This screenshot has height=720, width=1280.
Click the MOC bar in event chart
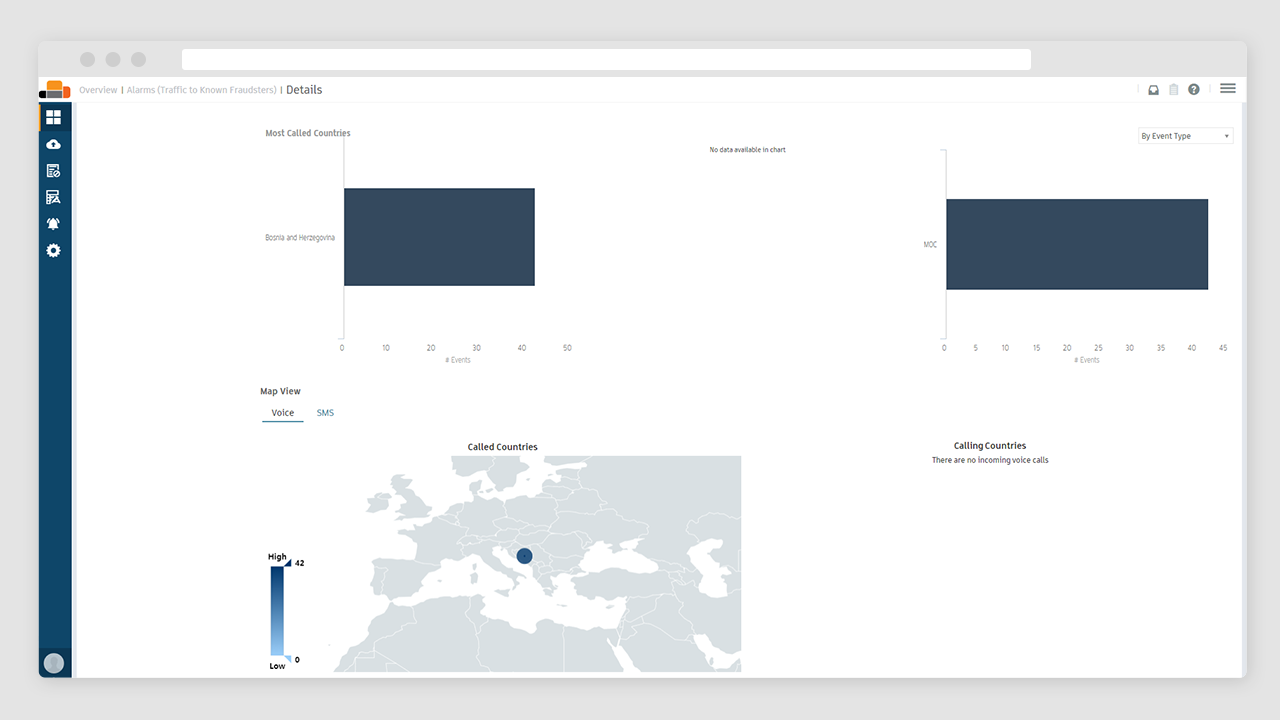point(1077,244)
